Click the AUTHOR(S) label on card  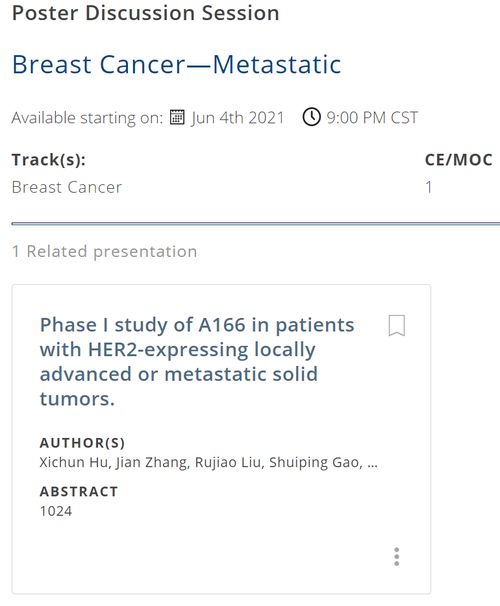[82, 443]
